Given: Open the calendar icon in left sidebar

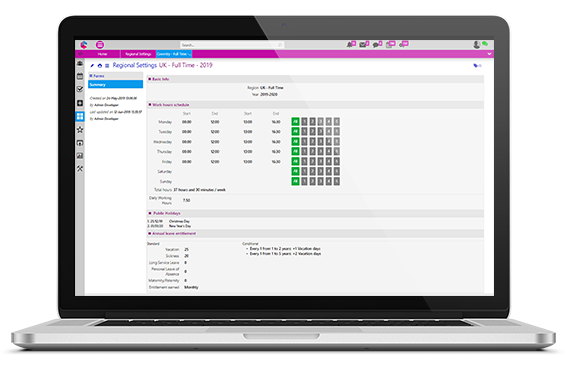Looking at the screenshot, I should click(x=80, y=76).
